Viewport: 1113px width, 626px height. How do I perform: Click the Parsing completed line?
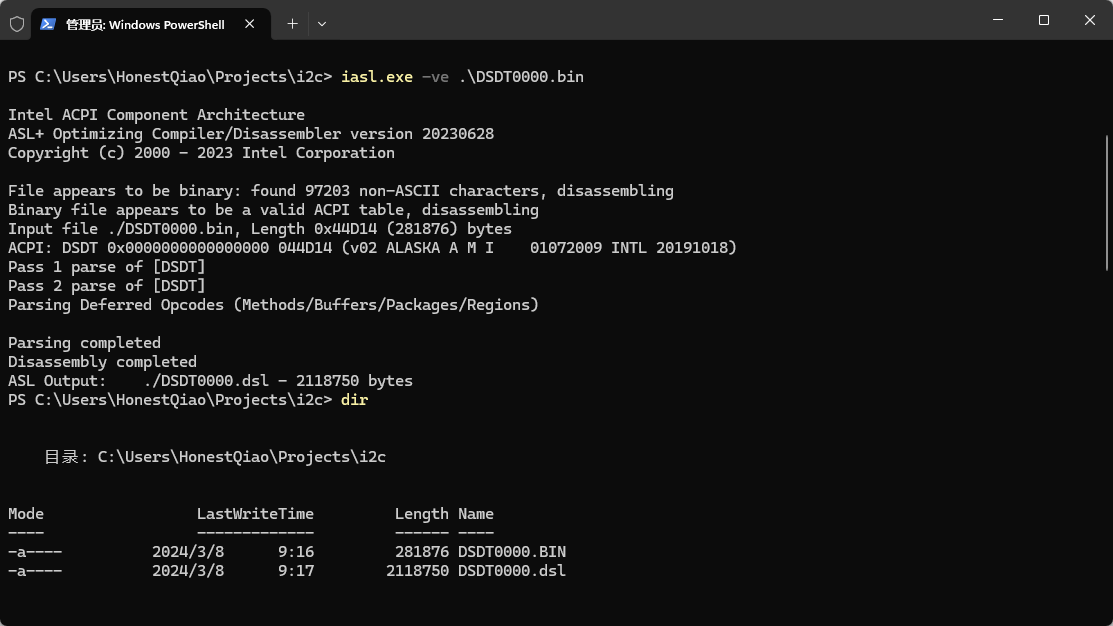84,342
